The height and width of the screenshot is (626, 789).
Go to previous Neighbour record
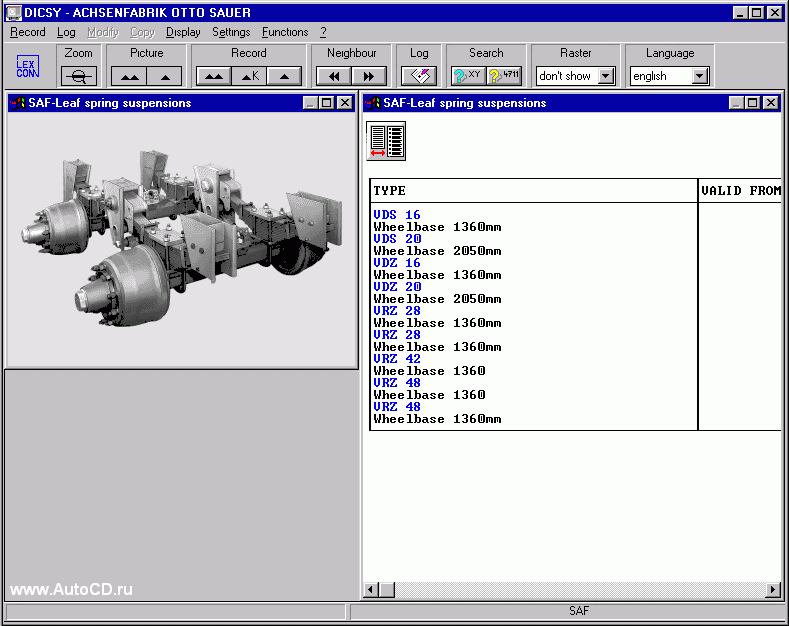click(334, 76)
